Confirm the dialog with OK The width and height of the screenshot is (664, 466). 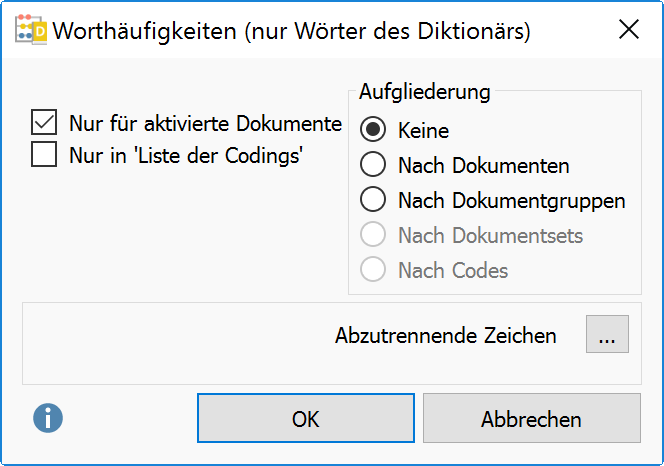pos(305,418)
